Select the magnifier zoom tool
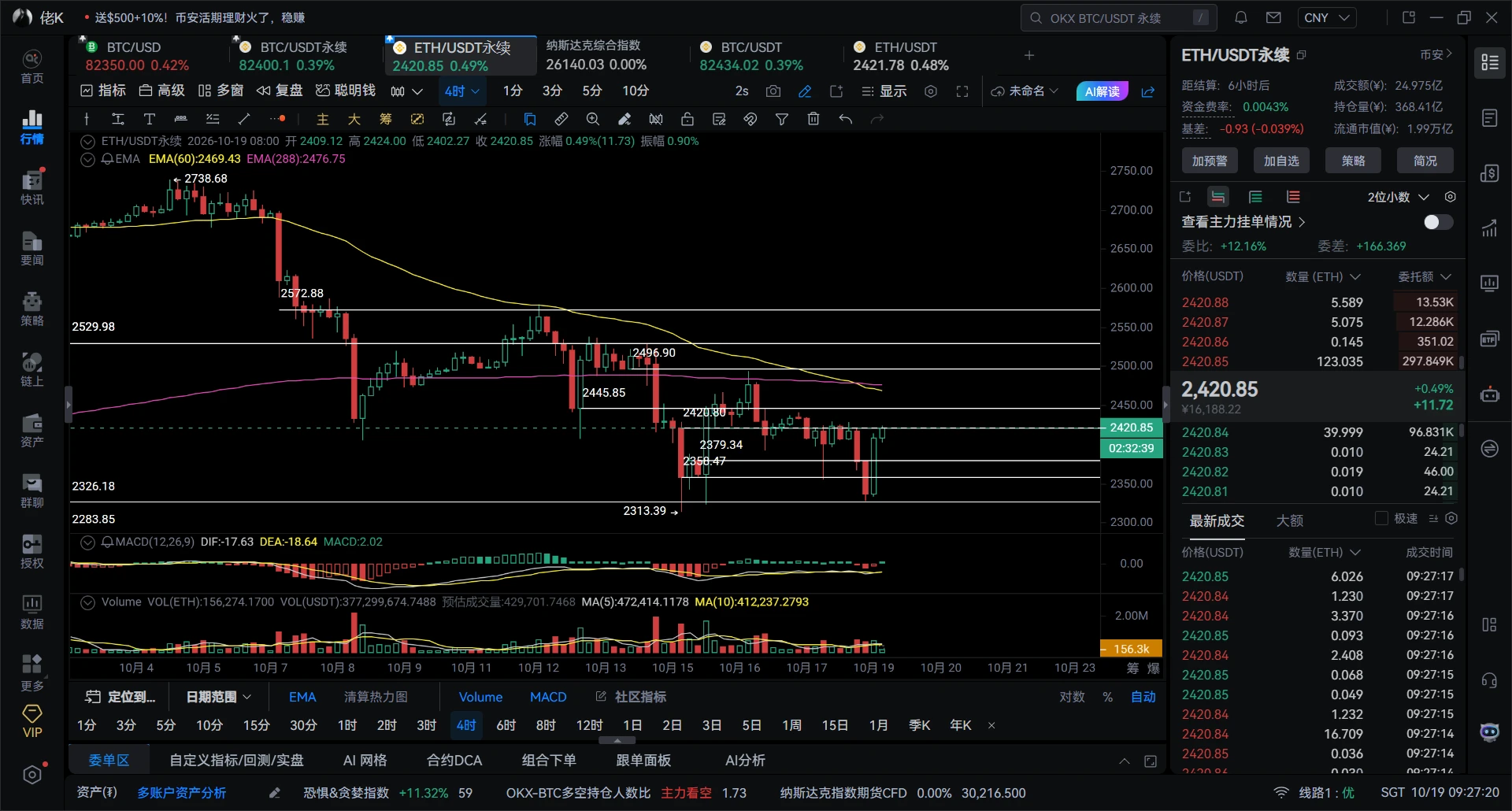 click(593, 119)
